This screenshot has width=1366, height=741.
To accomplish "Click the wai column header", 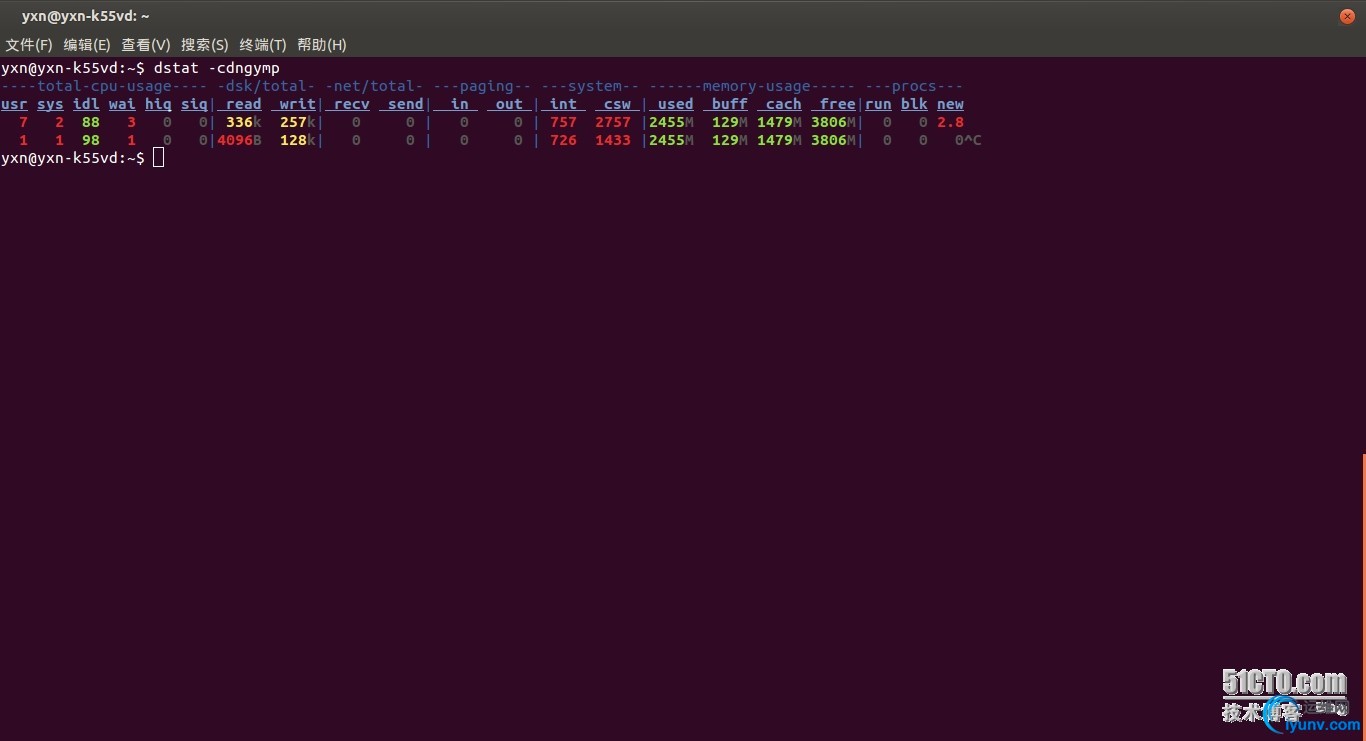I will click(122, 104).
